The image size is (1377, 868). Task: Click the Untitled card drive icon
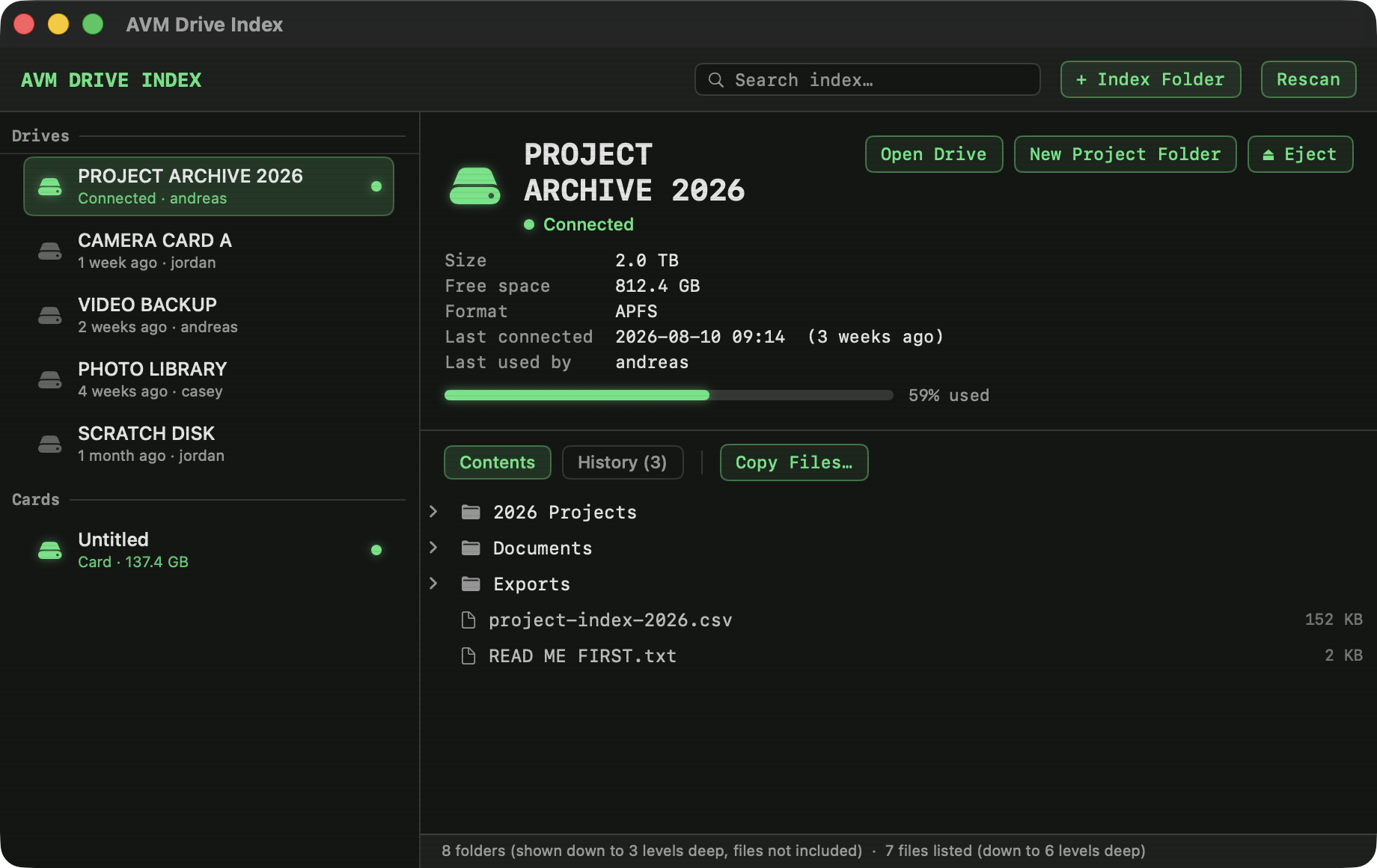(50, 550)
